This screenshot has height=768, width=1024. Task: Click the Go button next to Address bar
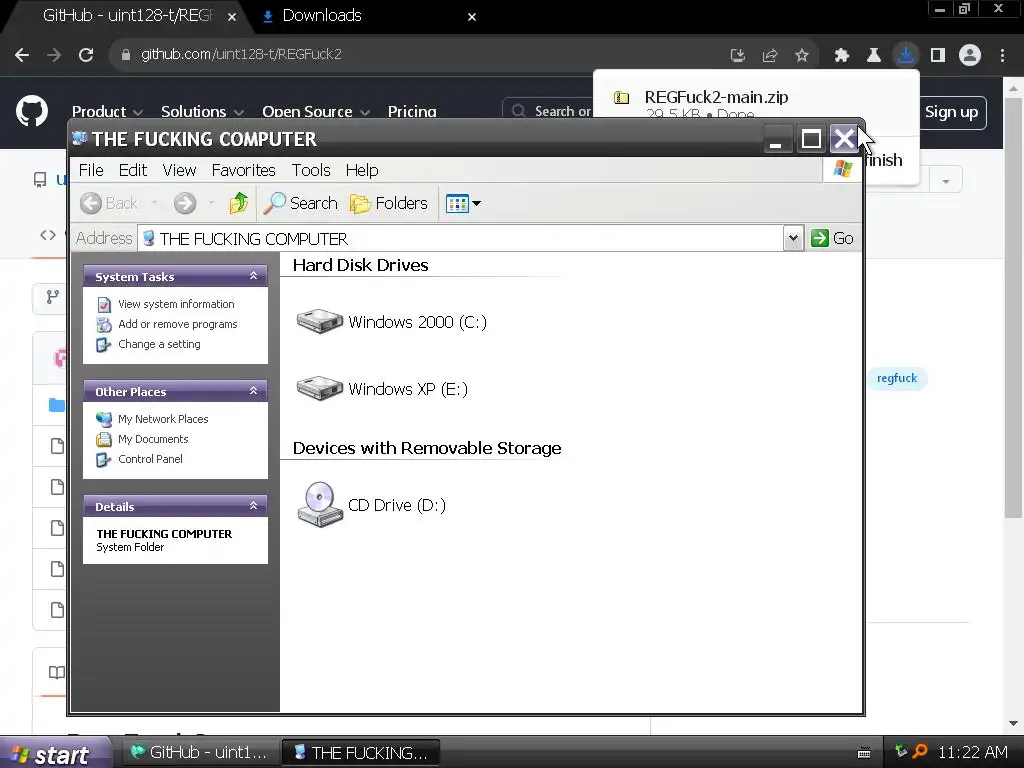pyautogui.click(x=832, y=238)
